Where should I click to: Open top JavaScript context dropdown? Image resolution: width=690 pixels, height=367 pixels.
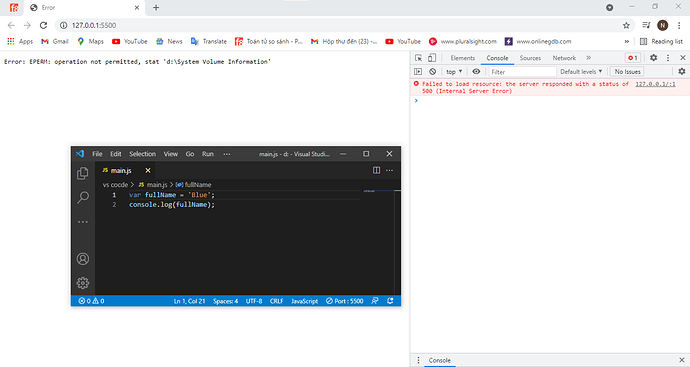[x=454, y=71]
